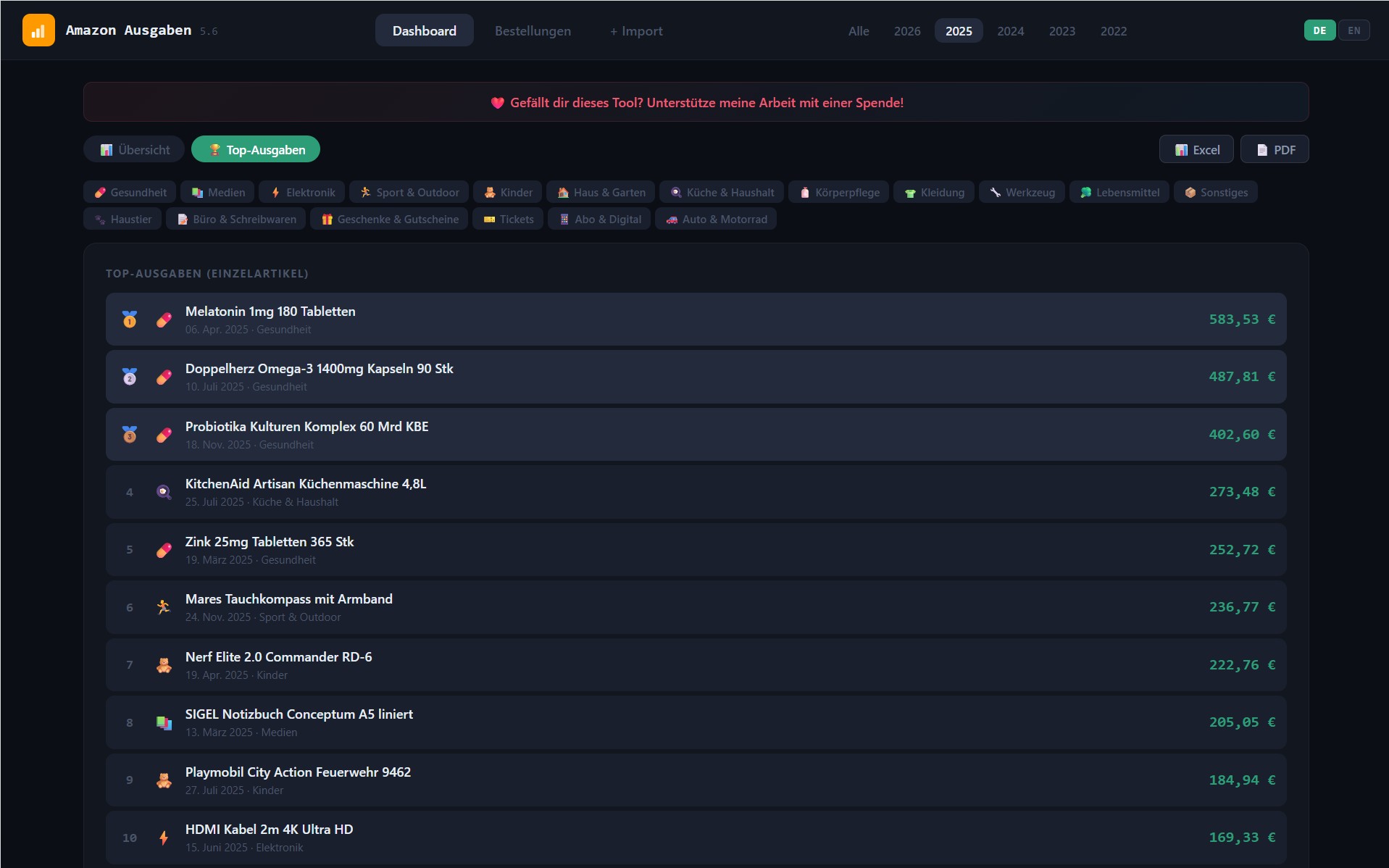This screenshot has height=868, width=1389.
Task: Switch to the year 2024
Action: 1011,30
